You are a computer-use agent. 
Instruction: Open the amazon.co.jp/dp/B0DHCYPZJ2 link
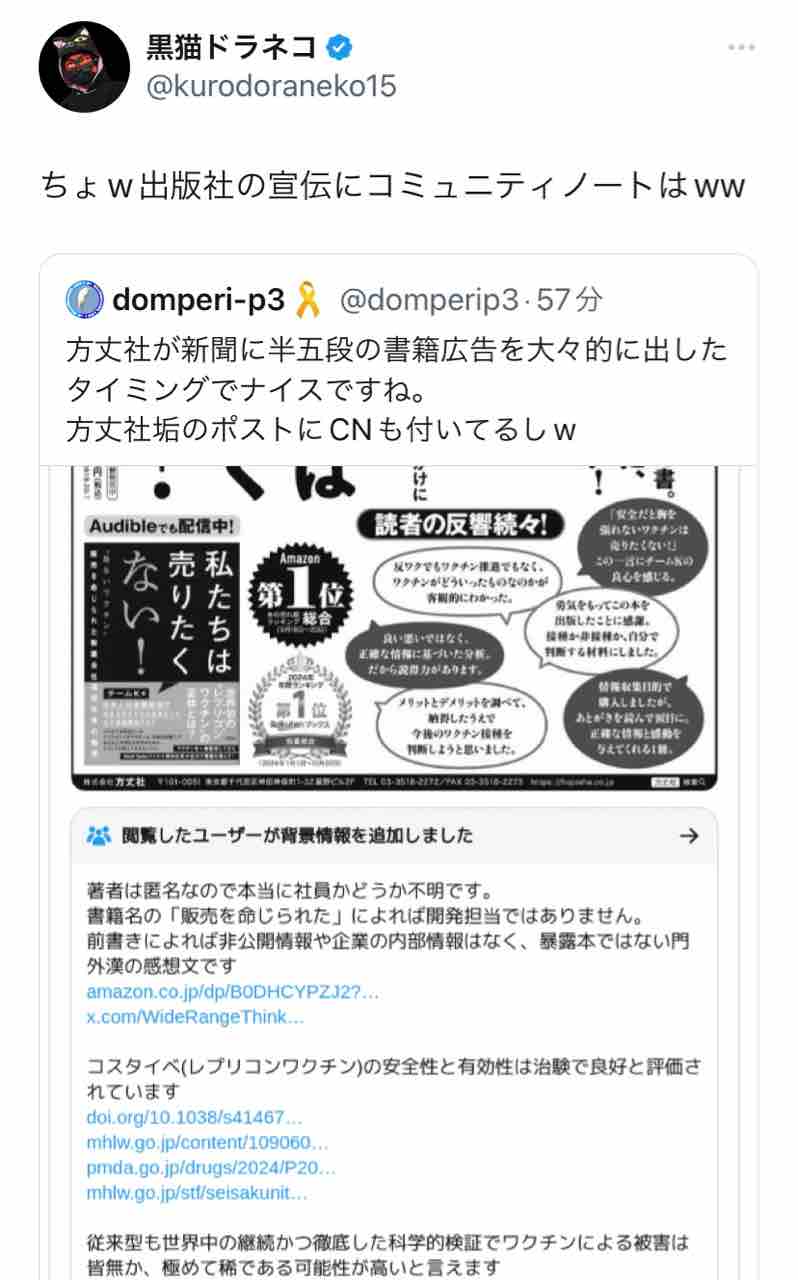click(x=233, y=992)
